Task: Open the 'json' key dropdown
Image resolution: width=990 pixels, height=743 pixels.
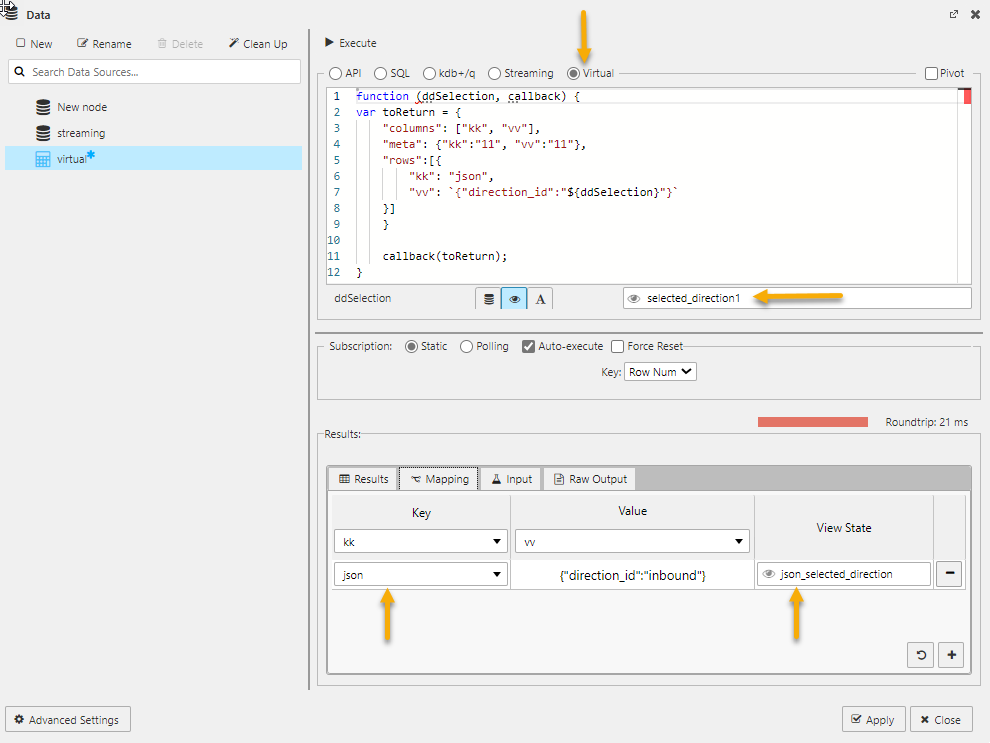Action: coord(420,574)
